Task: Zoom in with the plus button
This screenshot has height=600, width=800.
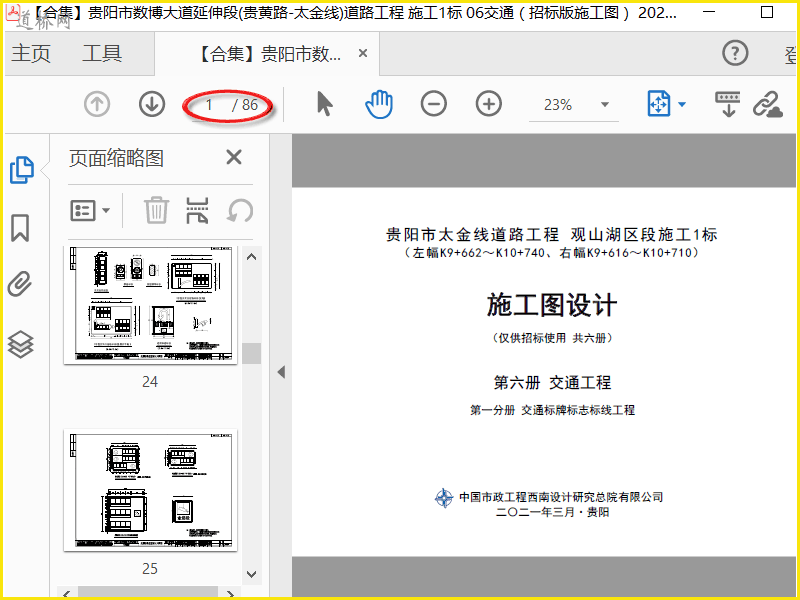Action: click(x=489, y=104)
